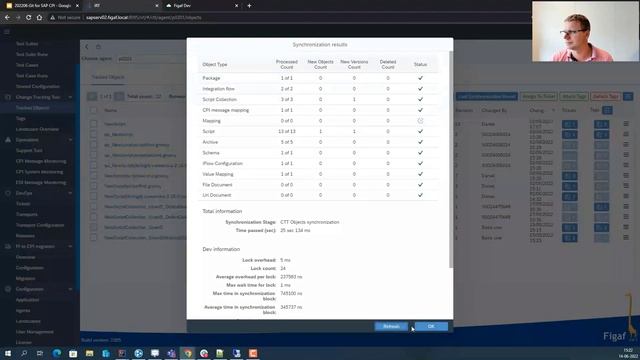Click the dialog's vertical scrollbar

tap(451, 159)
